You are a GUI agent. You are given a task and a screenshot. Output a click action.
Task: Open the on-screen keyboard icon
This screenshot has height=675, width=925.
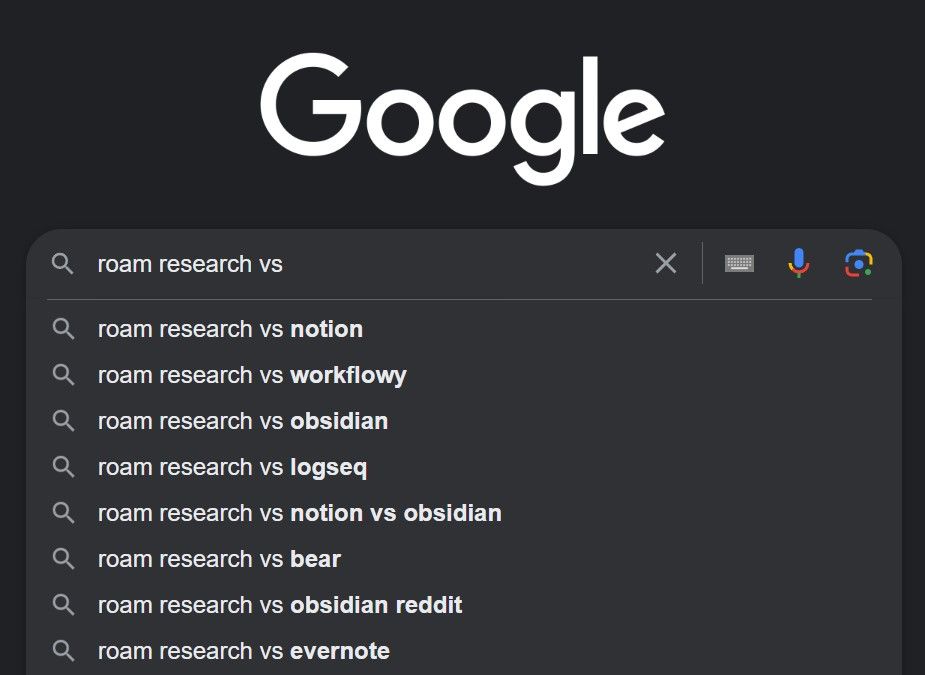(x=739, y=262)
